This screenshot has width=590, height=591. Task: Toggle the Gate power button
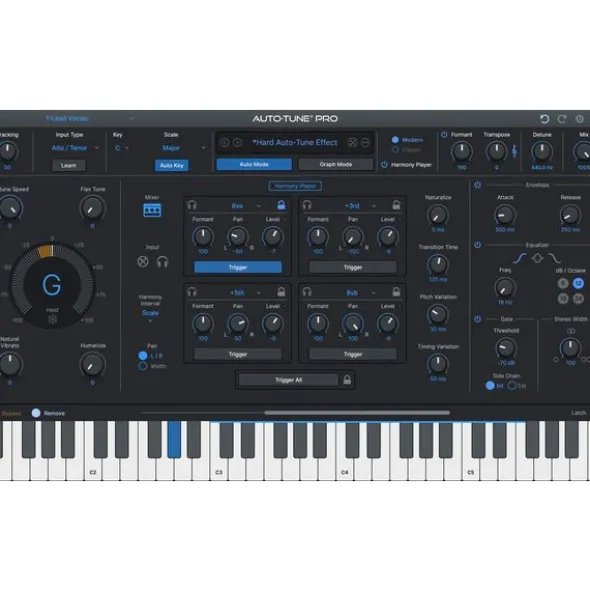pyautogui.click(x=478, y=319)
